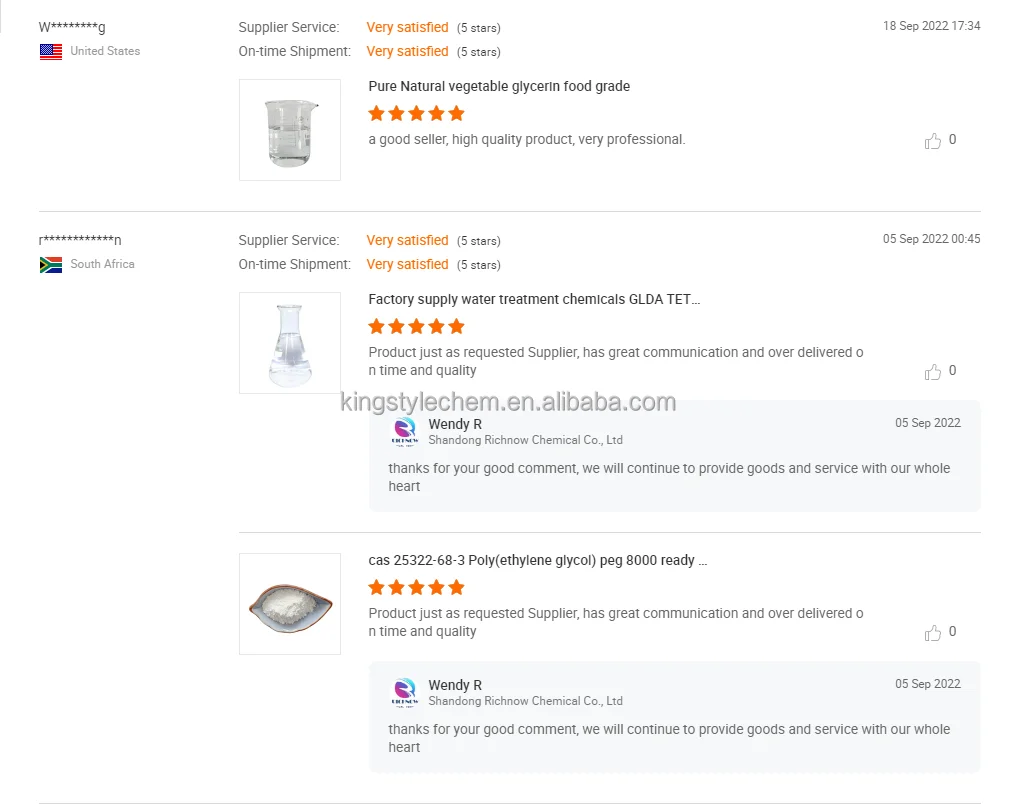Click reviewer name r************n
This screenshot has width=1015, height=805.
click(x=80, y=240)
